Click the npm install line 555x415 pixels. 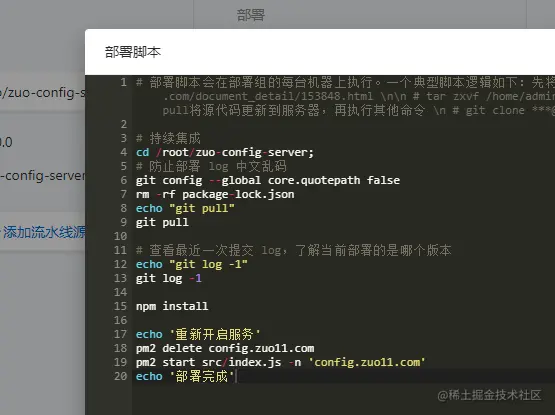click(172, 306)
